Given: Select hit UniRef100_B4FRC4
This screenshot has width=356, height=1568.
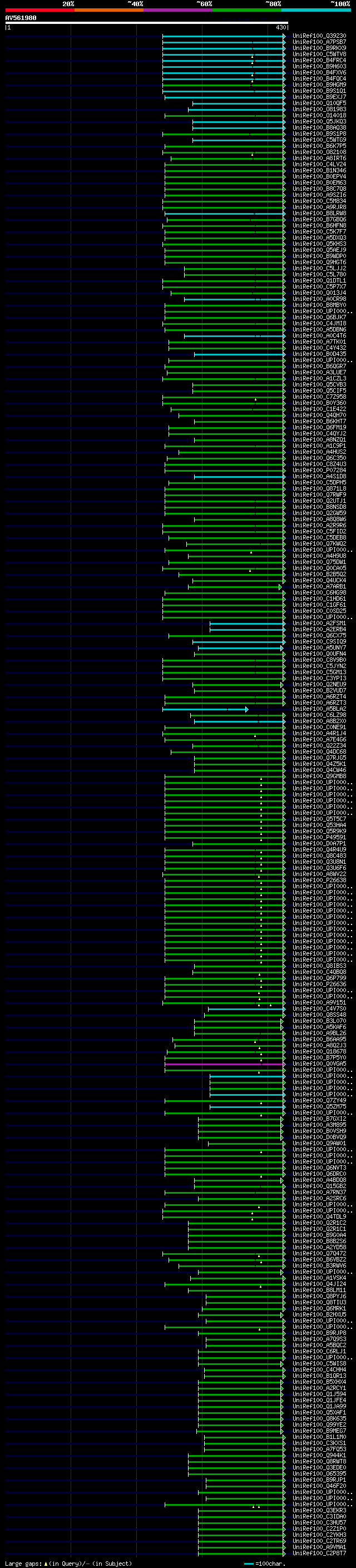Looking at the screenshot, I should pyautogui.click(x=319, y=61).
